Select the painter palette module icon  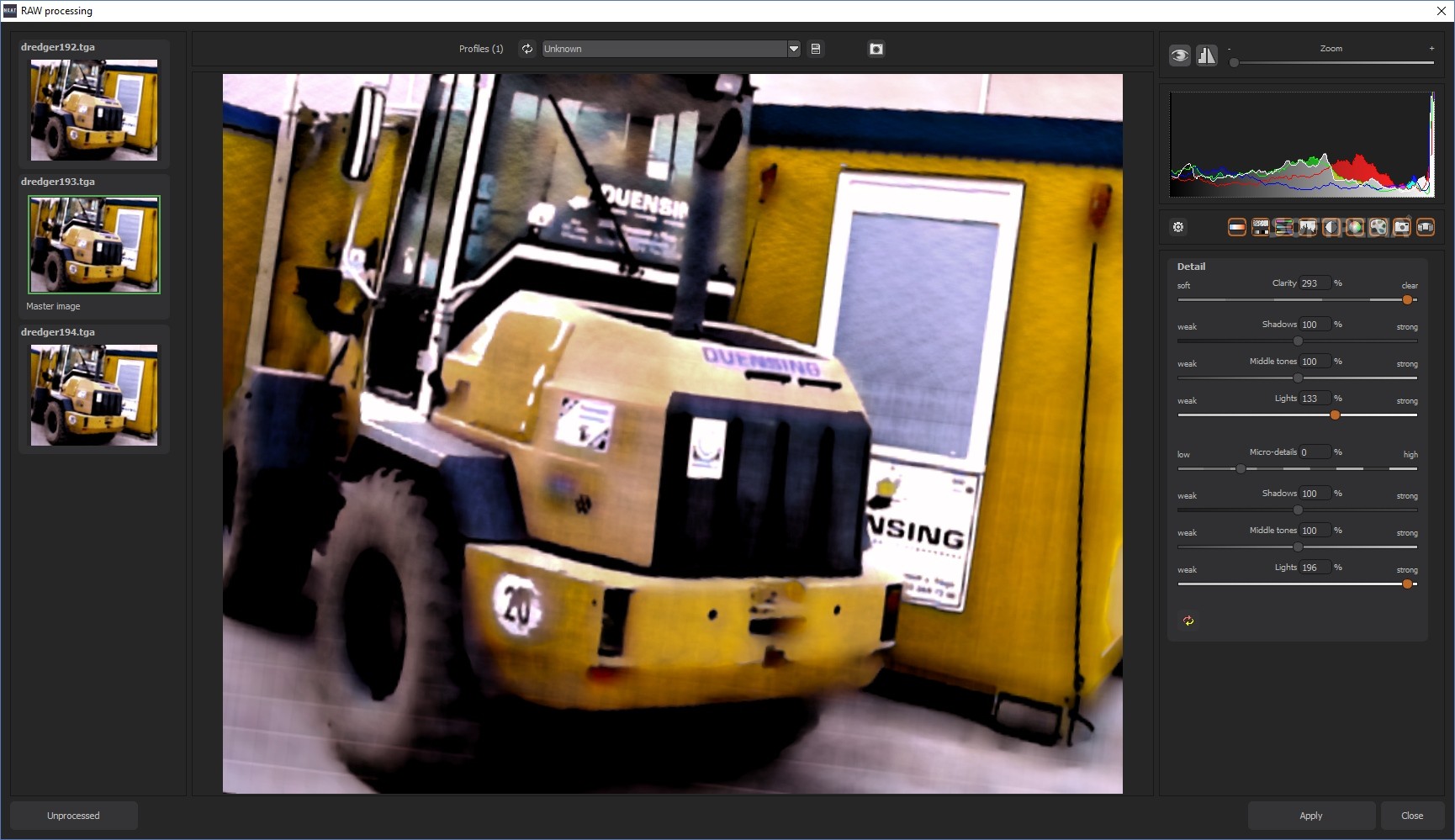[x=1378, y=227]
